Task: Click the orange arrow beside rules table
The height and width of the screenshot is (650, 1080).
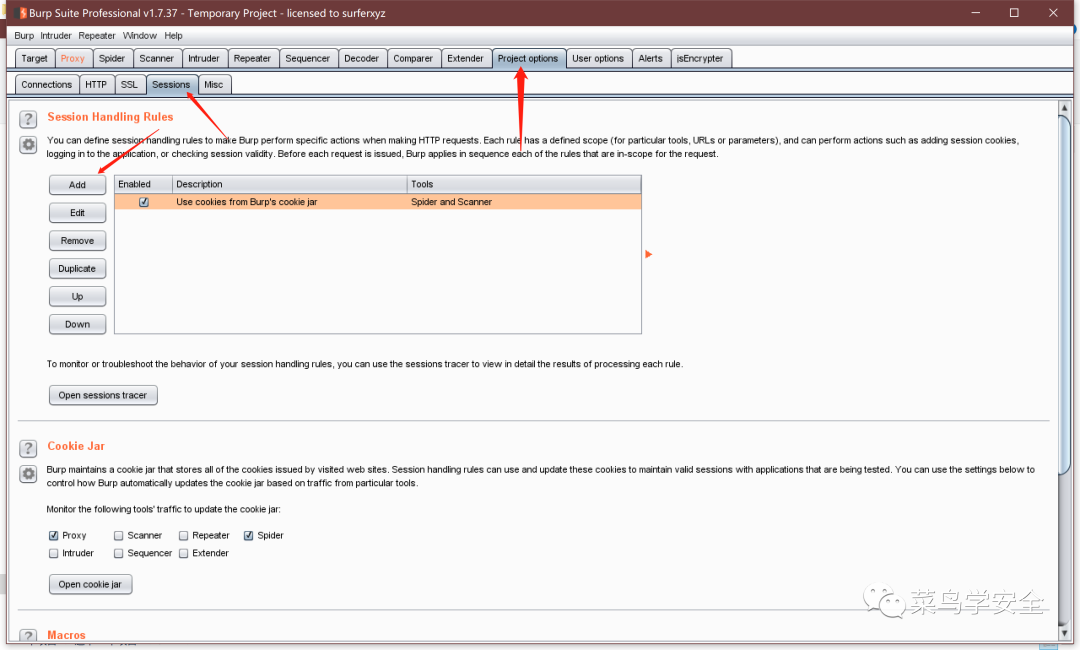Action: click(648, 254)
